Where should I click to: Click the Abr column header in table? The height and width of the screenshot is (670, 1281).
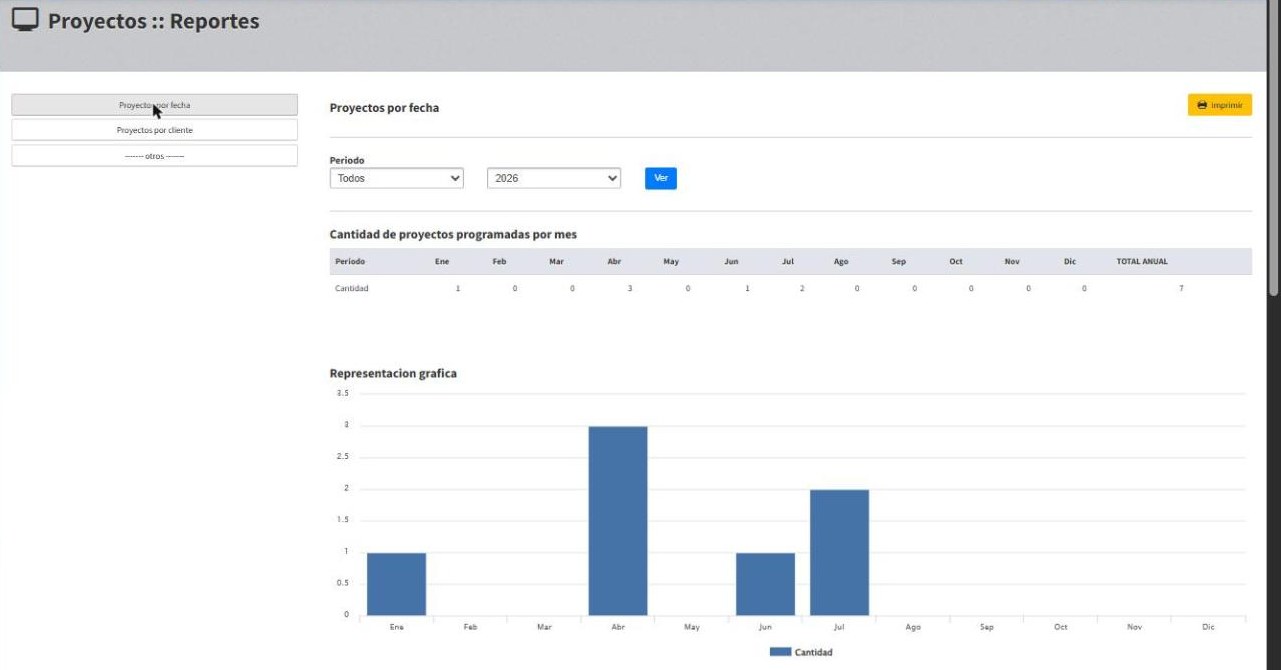tap(614, 261)
